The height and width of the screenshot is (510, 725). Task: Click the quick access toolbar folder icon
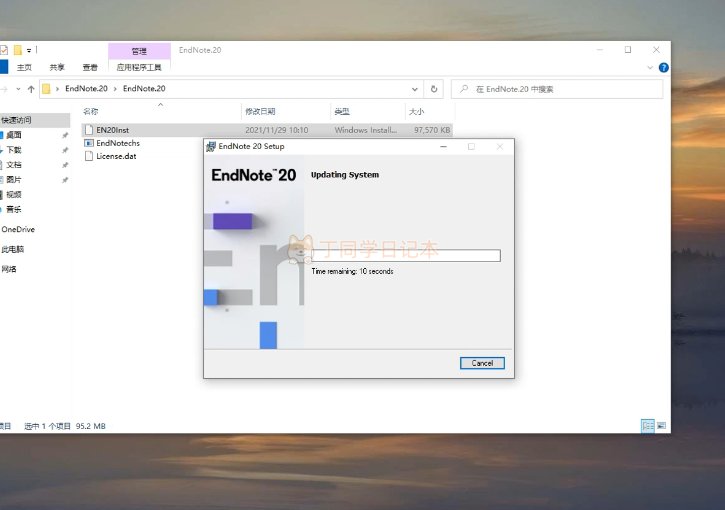point(18,49)
